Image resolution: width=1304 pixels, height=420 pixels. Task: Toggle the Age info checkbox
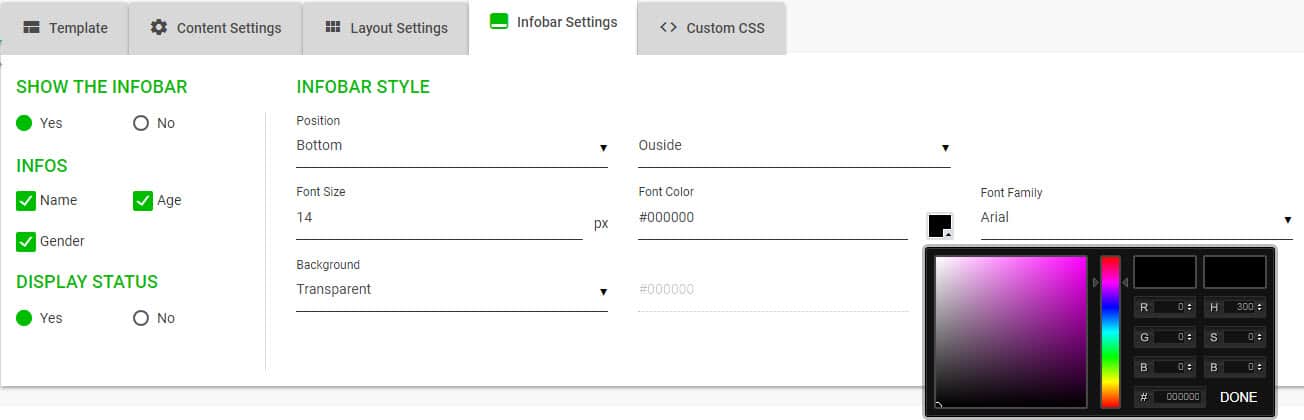pyautogui.click(x=142, y=201)
